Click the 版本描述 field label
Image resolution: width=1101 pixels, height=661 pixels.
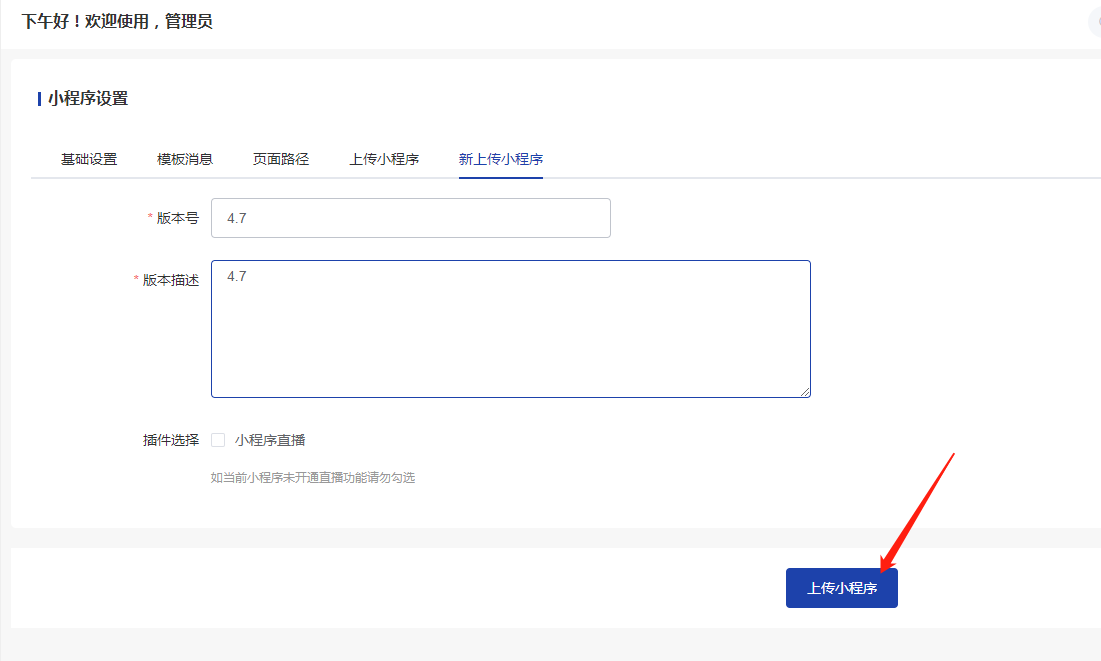(x=171, y=280)
